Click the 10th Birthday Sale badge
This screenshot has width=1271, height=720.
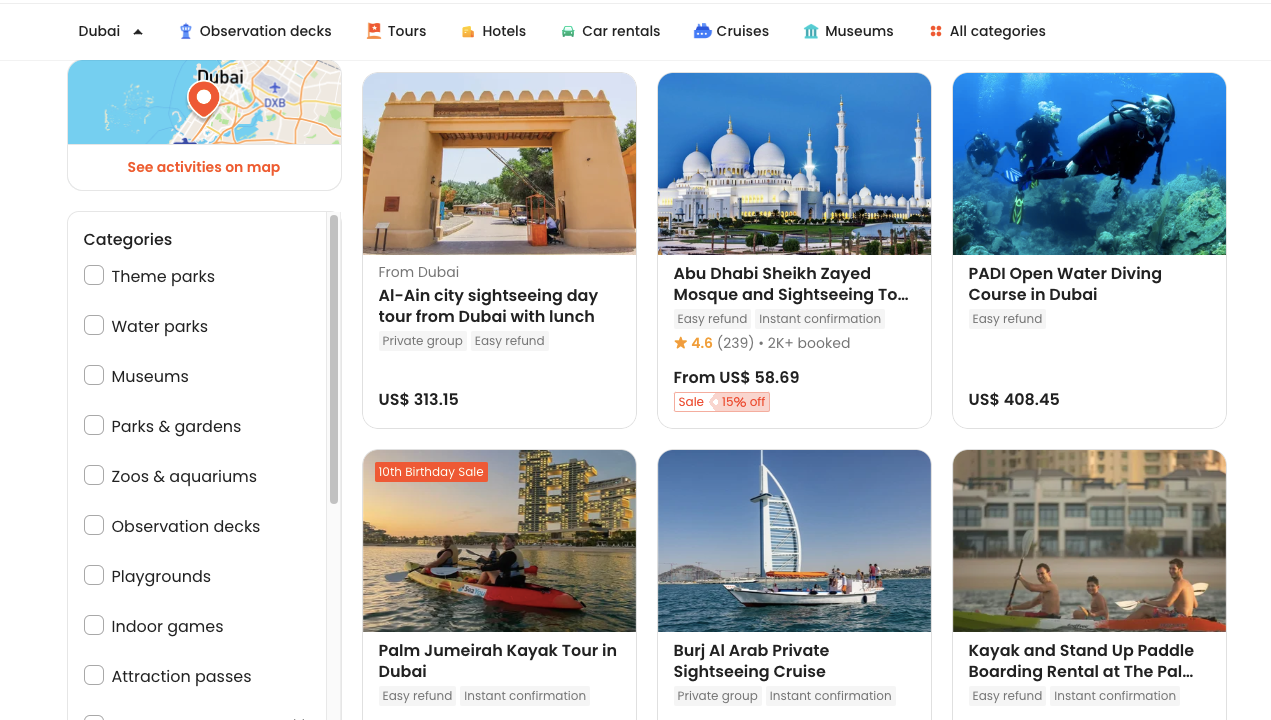(x=431, y=472)
